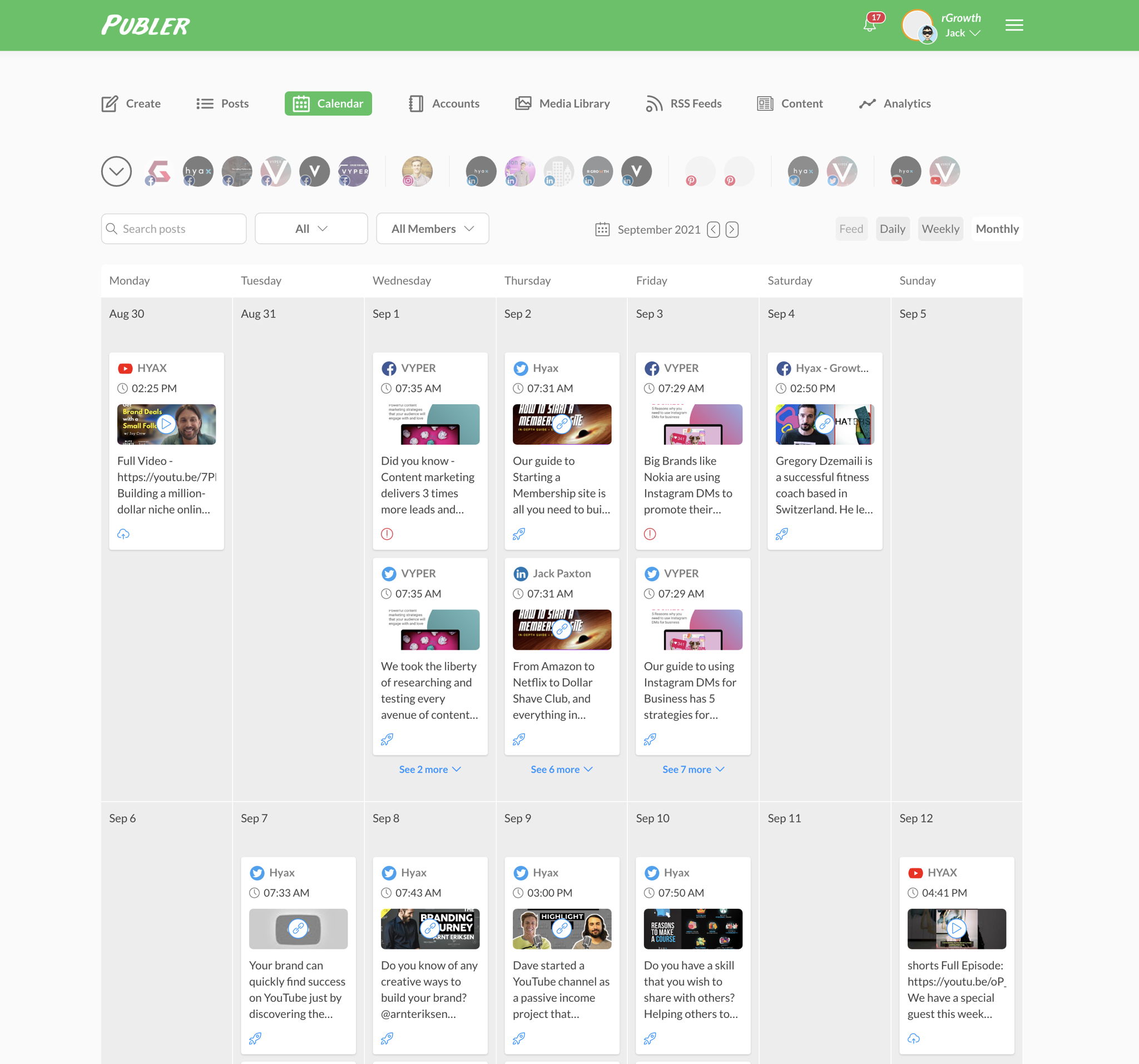See 7 more posts on Friday Sep 3

pyautogui.click(x=693, y=769)
